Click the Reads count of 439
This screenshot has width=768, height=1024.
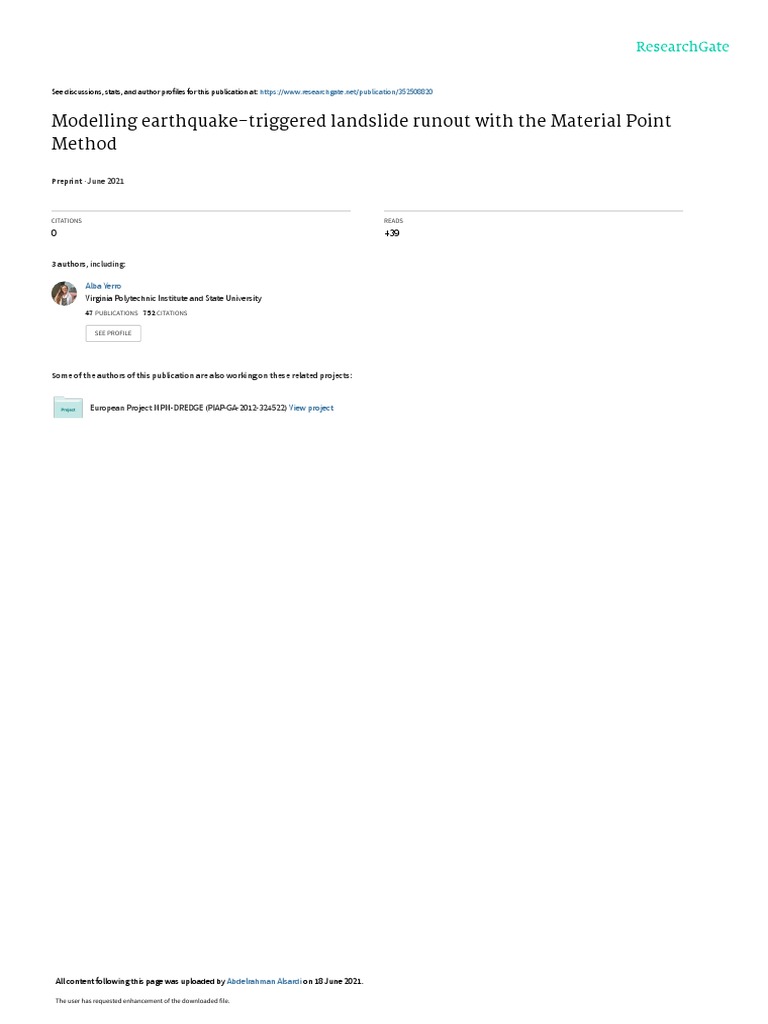point(392,233)
